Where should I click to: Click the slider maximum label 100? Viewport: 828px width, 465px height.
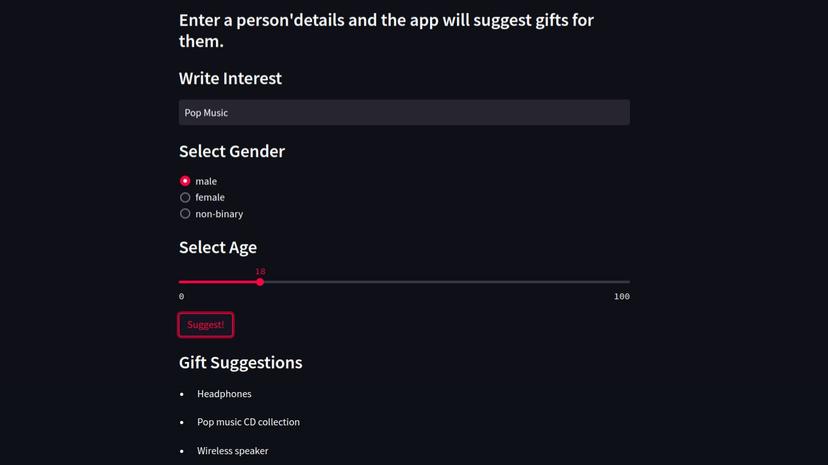click(622, 297)
